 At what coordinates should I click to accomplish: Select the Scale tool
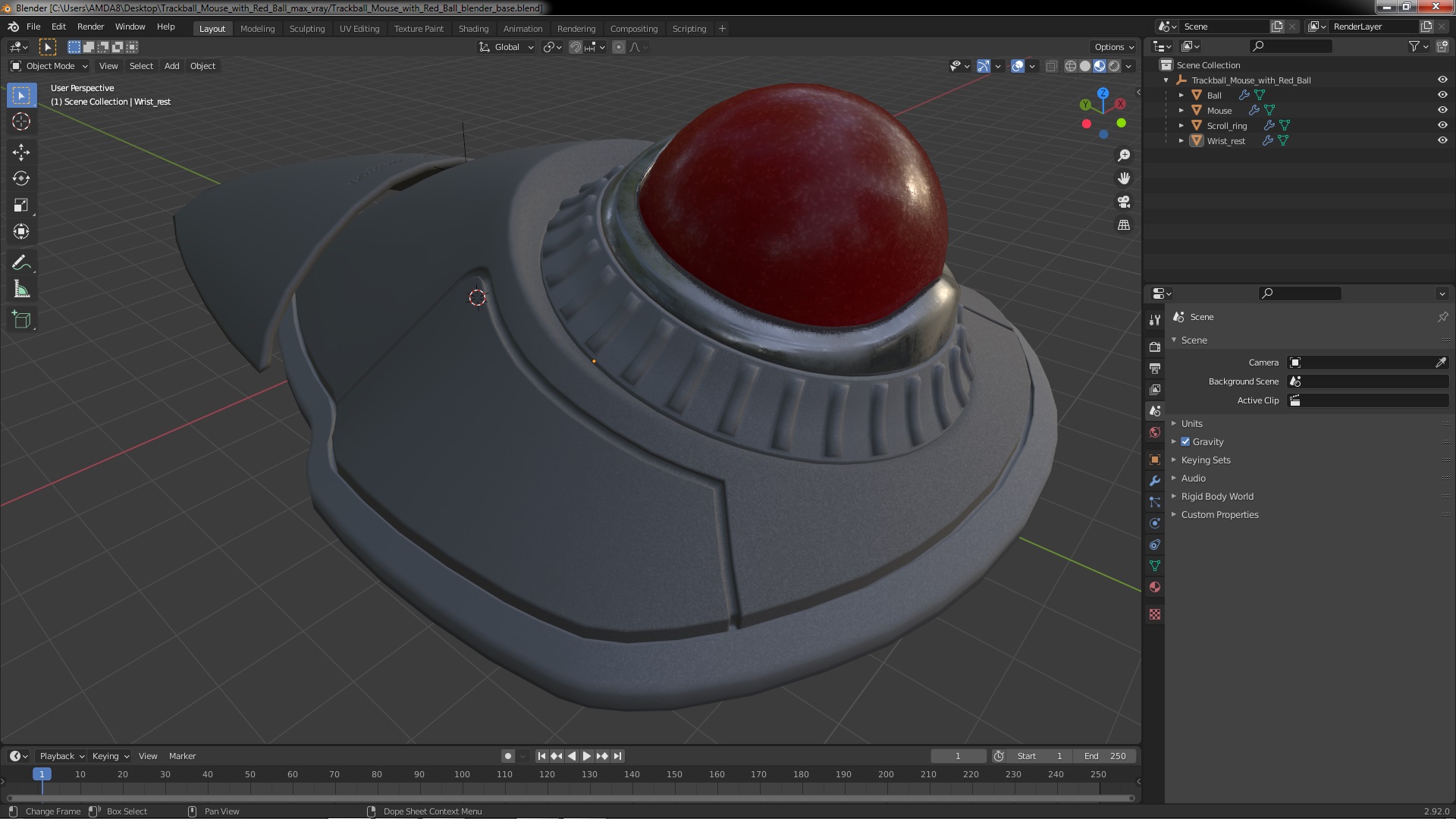(x=21, y=206)
